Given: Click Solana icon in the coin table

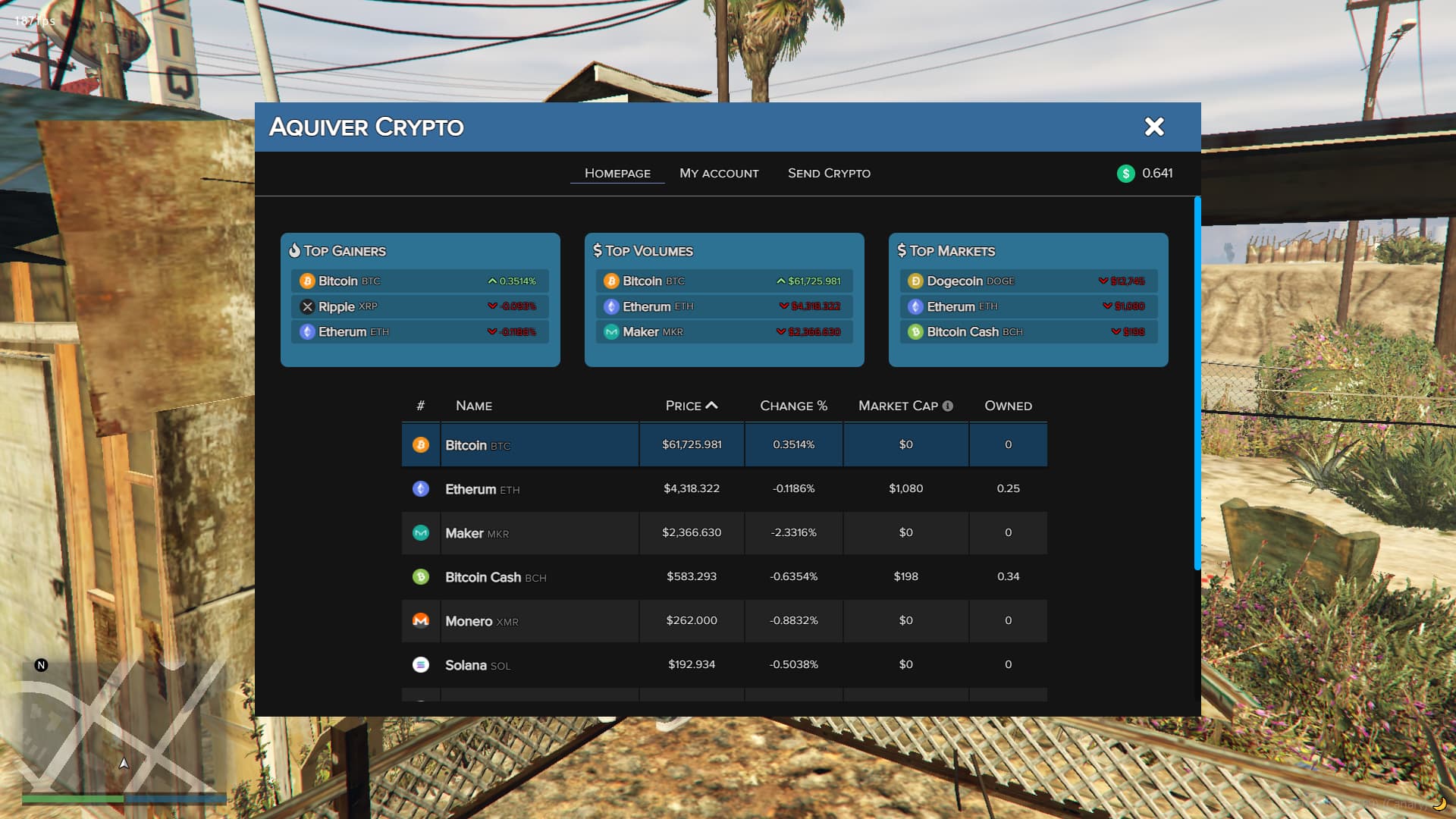Looking at the screenshot, I should click(x=421, y=665).
